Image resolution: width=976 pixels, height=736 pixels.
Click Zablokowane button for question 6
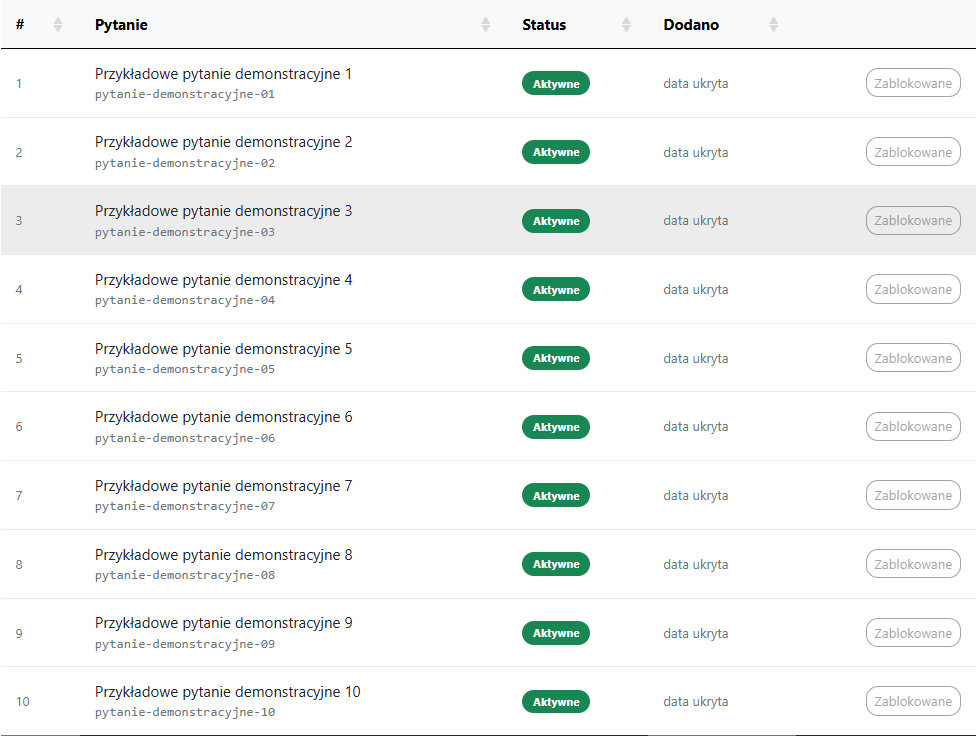[913, 427]
